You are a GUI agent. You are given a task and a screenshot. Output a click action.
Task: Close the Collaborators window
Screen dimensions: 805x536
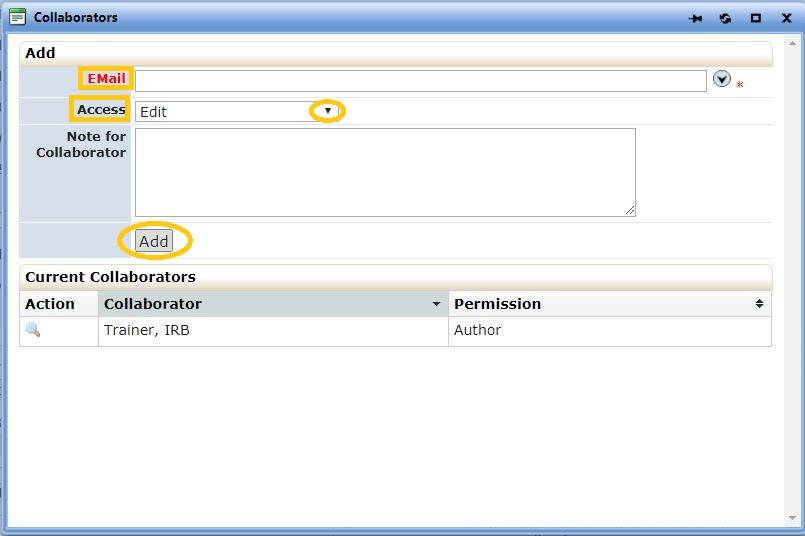pyautogui.click(x=786, y=18)
